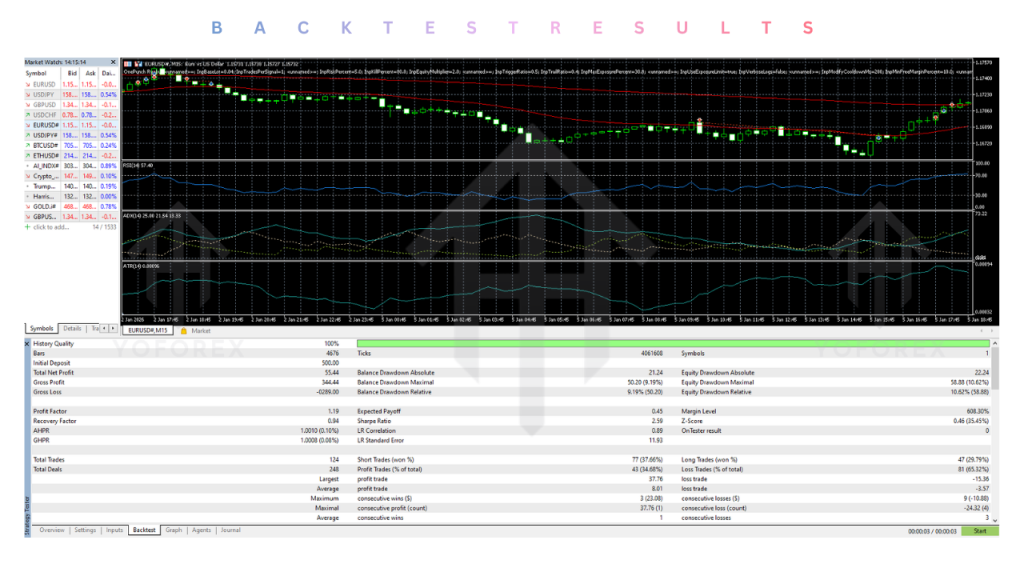Click the ETHUSD# green up-arrow icon
The image size is (1024, 576).
28,156
